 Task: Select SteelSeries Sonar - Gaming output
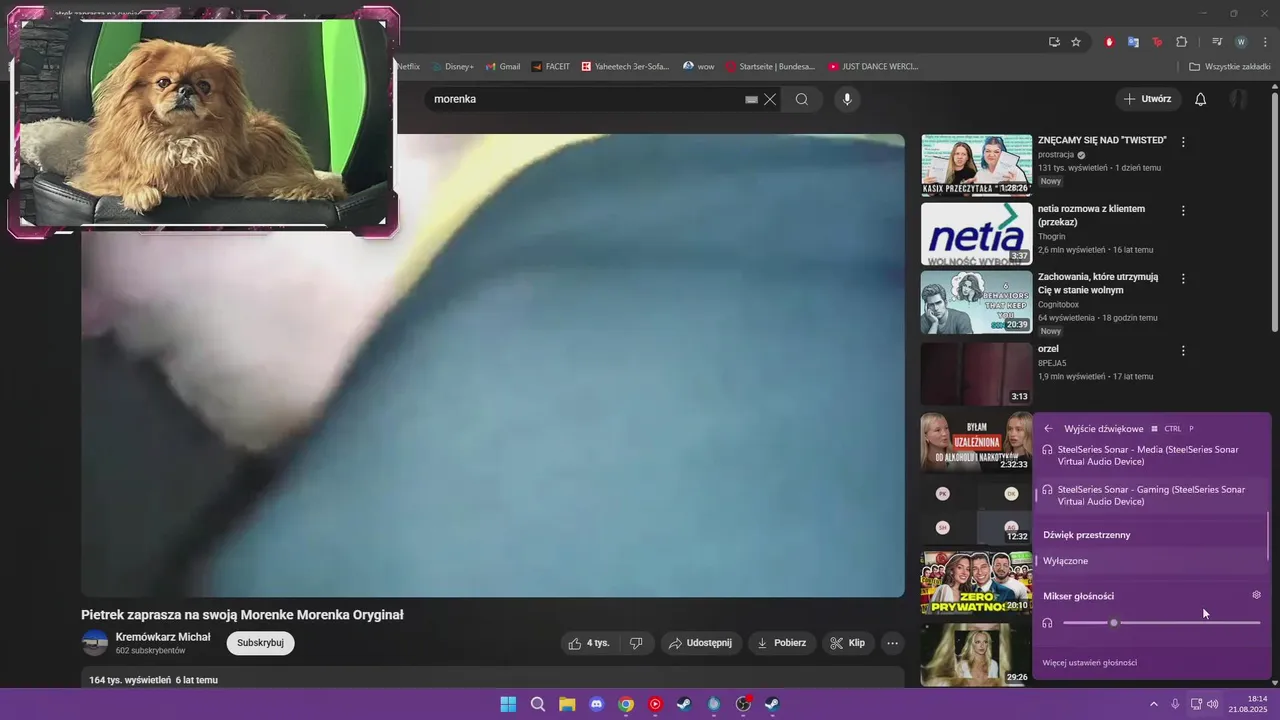[x=1151, y=495]
